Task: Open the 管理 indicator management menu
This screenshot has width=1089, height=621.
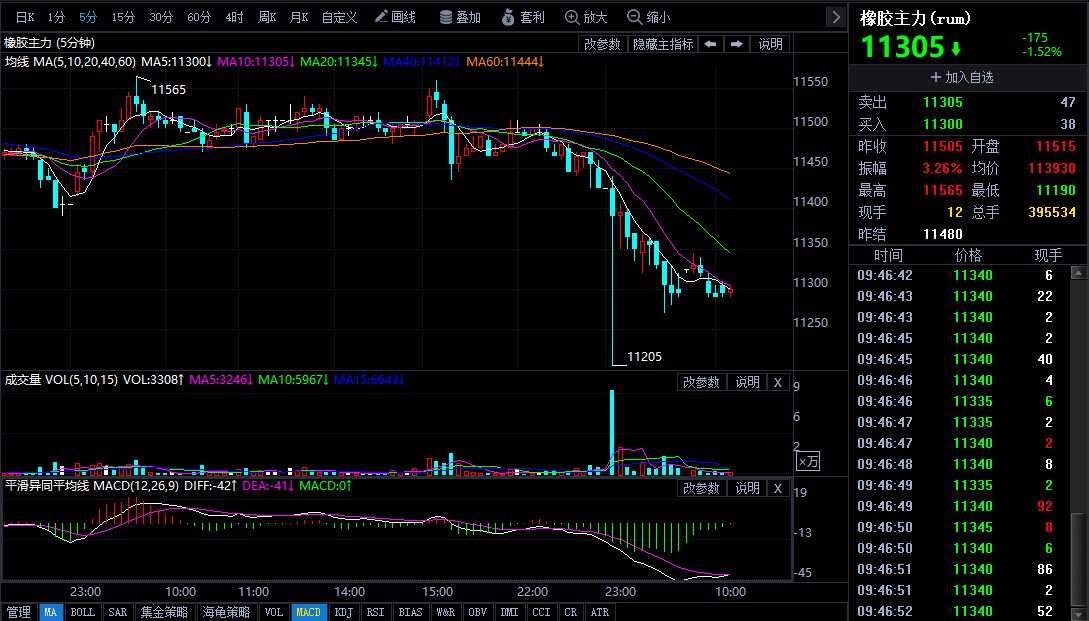Action: click(x=18, y=612)
